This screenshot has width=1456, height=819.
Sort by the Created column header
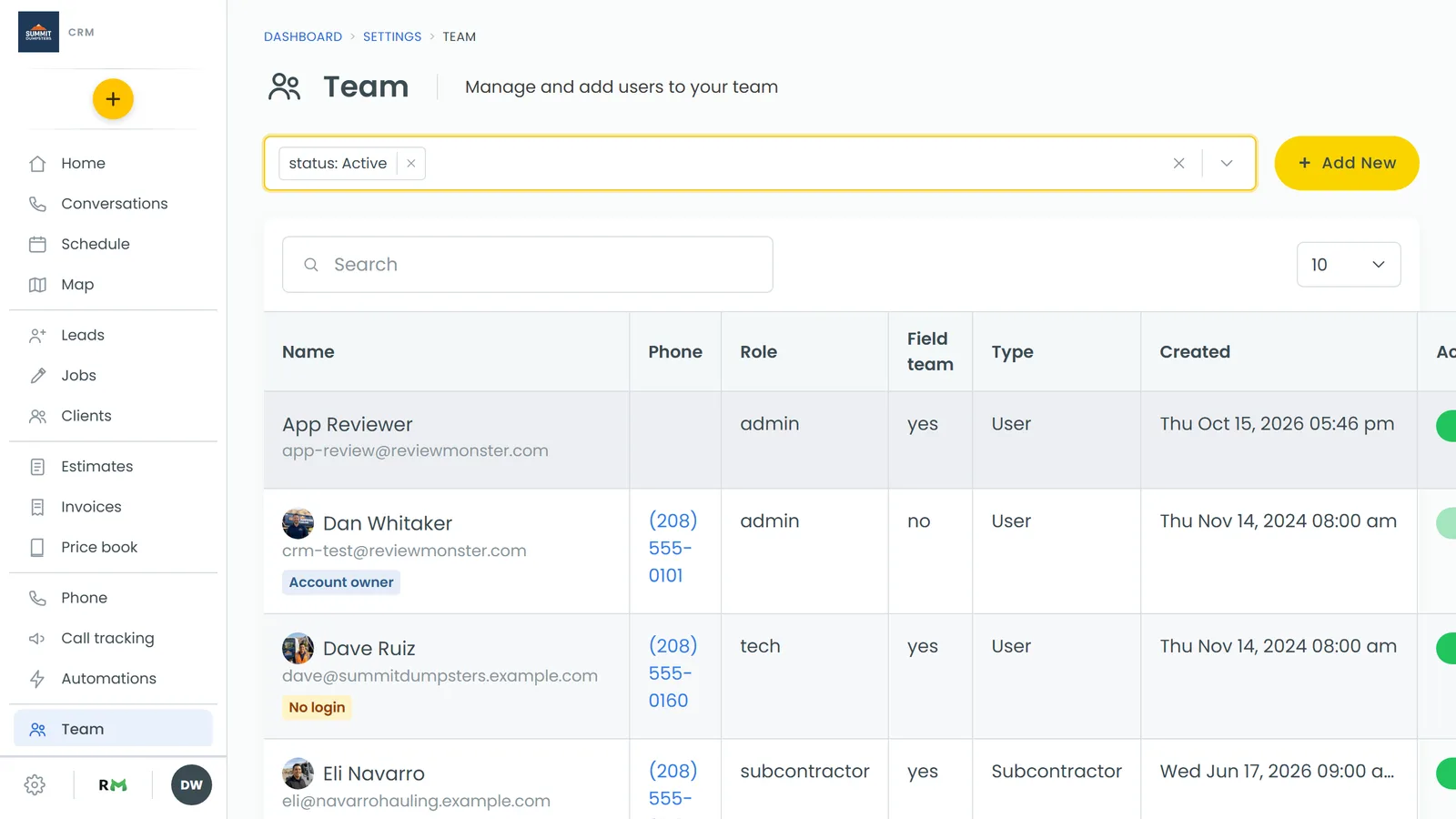(x=1195, y=352)
